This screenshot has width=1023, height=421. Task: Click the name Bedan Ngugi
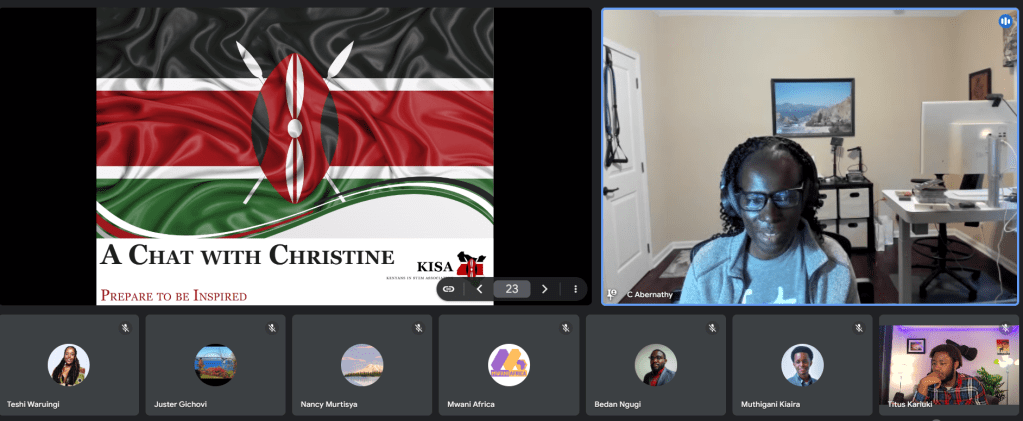(617, 404)
